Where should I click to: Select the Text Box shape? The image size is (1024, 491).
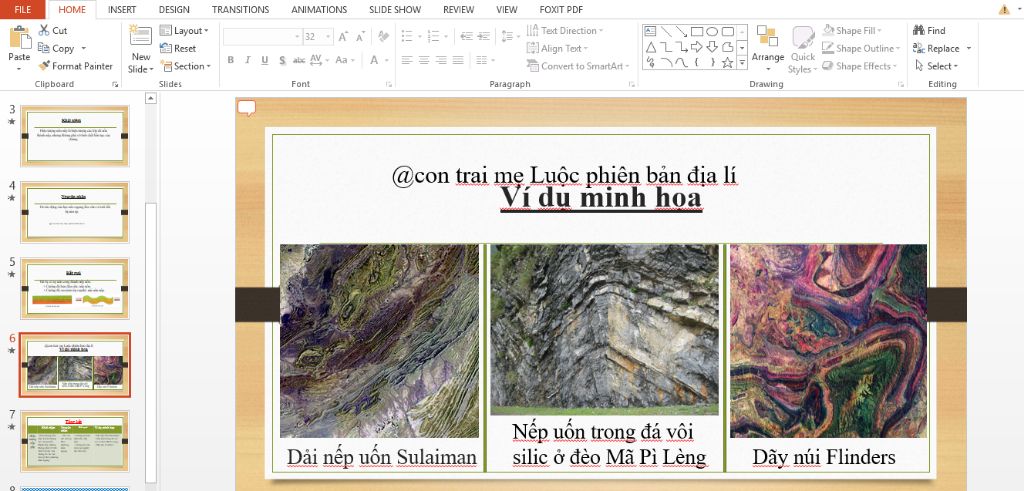click(x=650, y=31)
